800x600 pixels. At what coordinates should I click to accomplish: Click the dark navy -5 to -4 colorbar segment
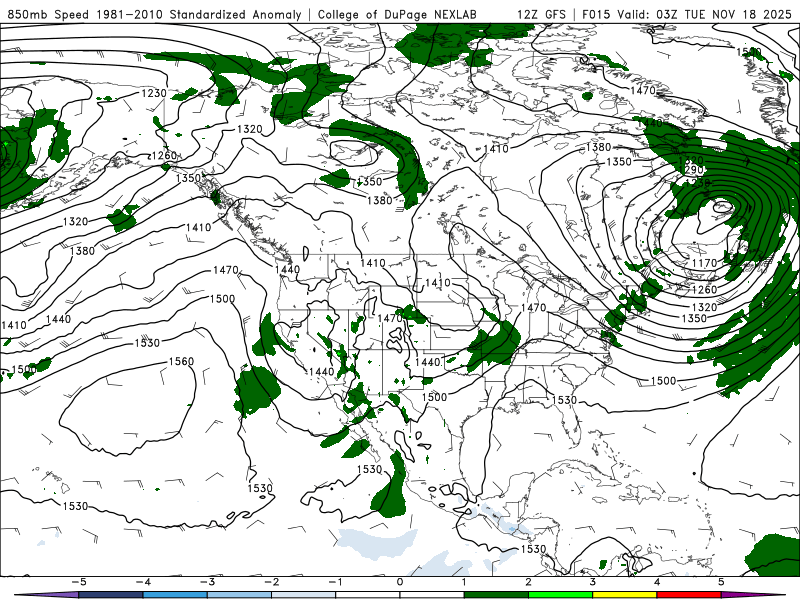point(111,595)
